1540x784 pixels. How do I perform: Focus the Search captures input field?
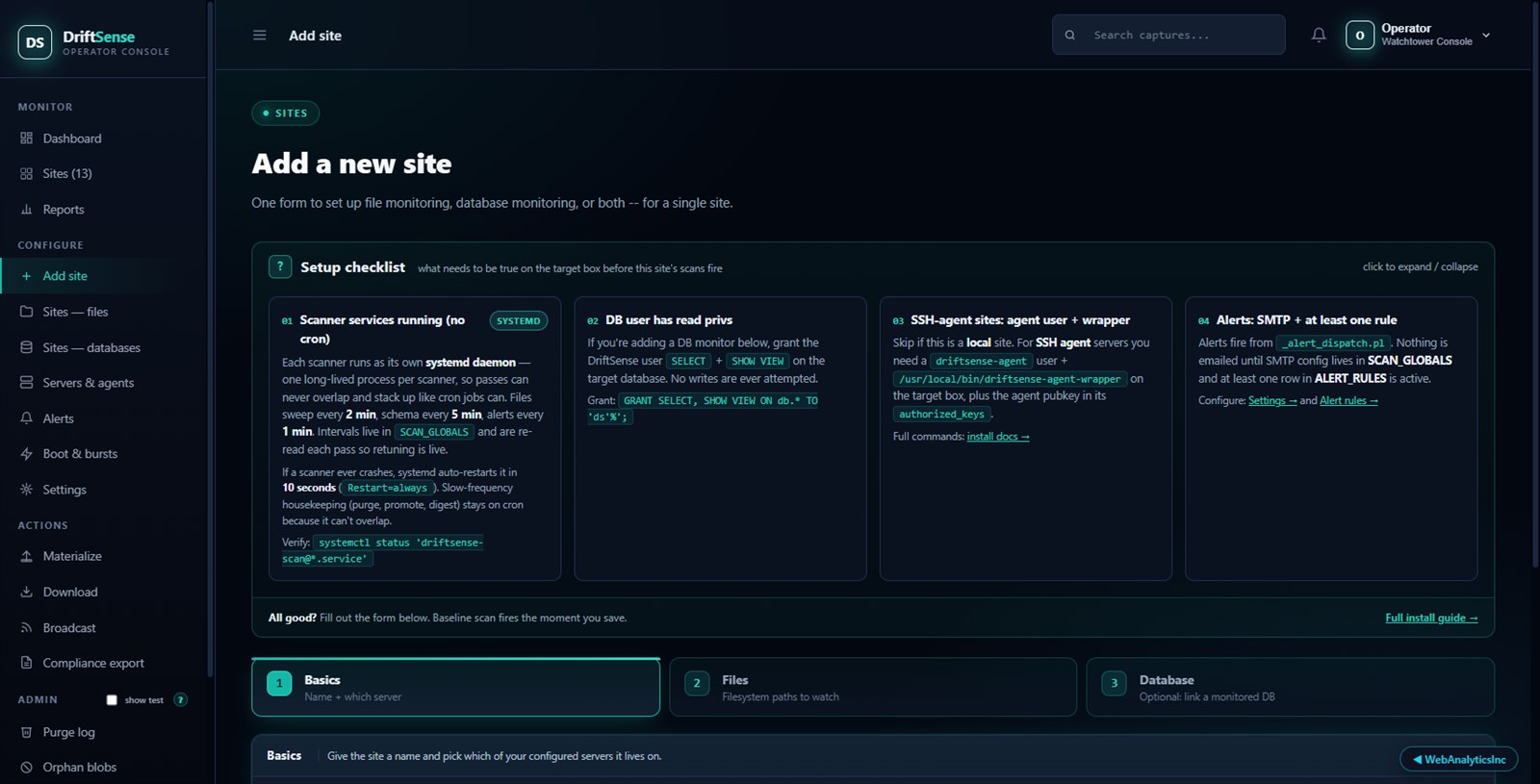click(x=1168, y=35)
